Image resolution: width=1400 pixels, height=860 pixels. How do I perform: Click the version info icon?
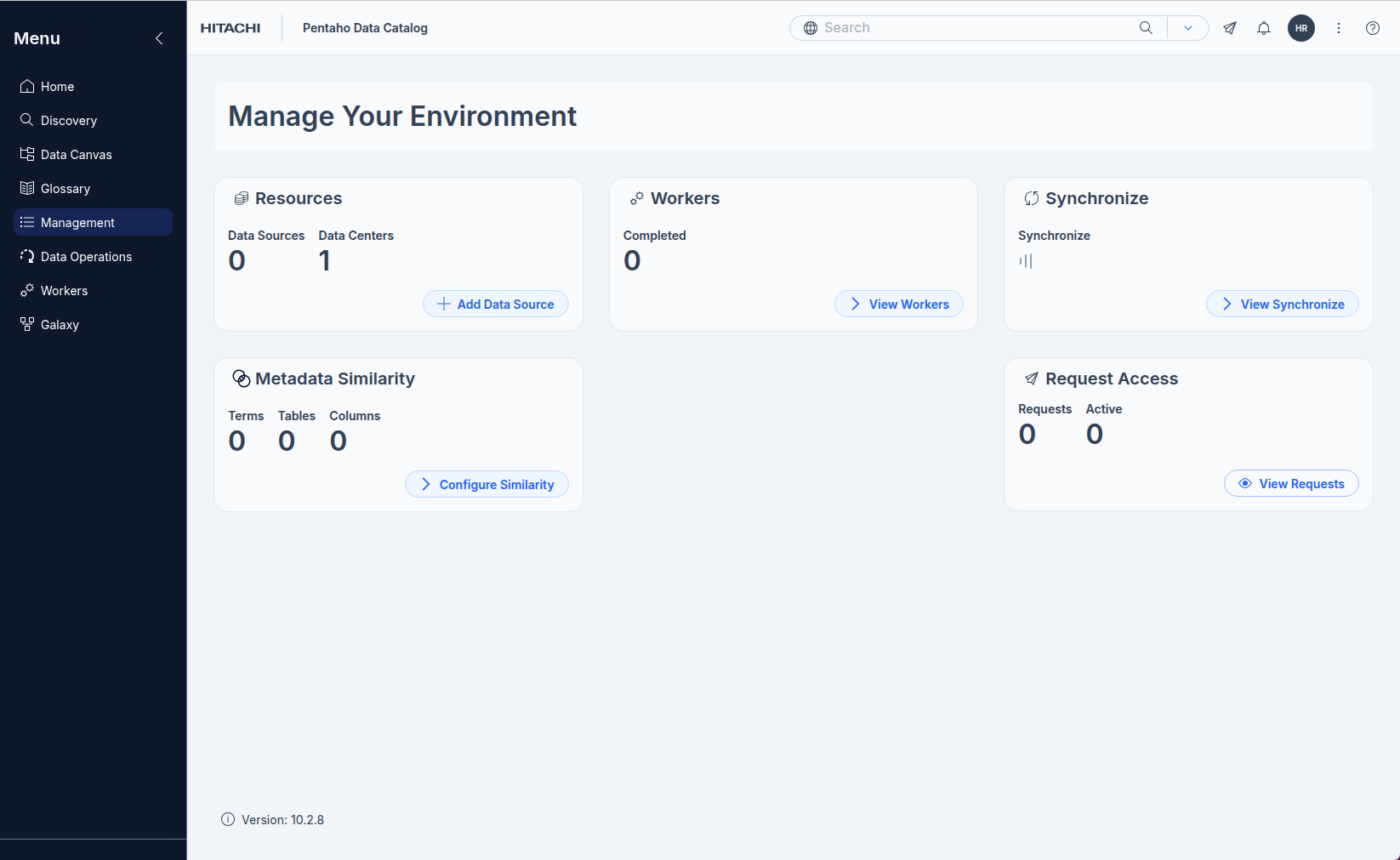pyautogui.click(x=228, y=819)
